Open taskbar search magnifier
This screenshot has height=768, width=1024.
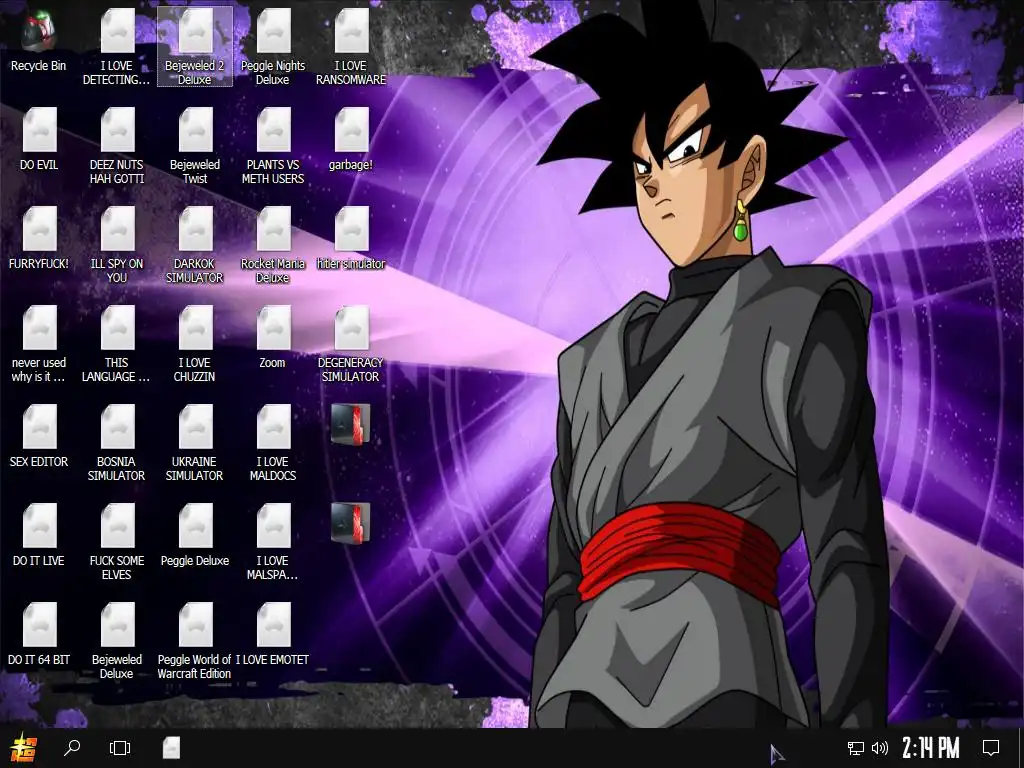pyautogui.click(x=72, y=748)
